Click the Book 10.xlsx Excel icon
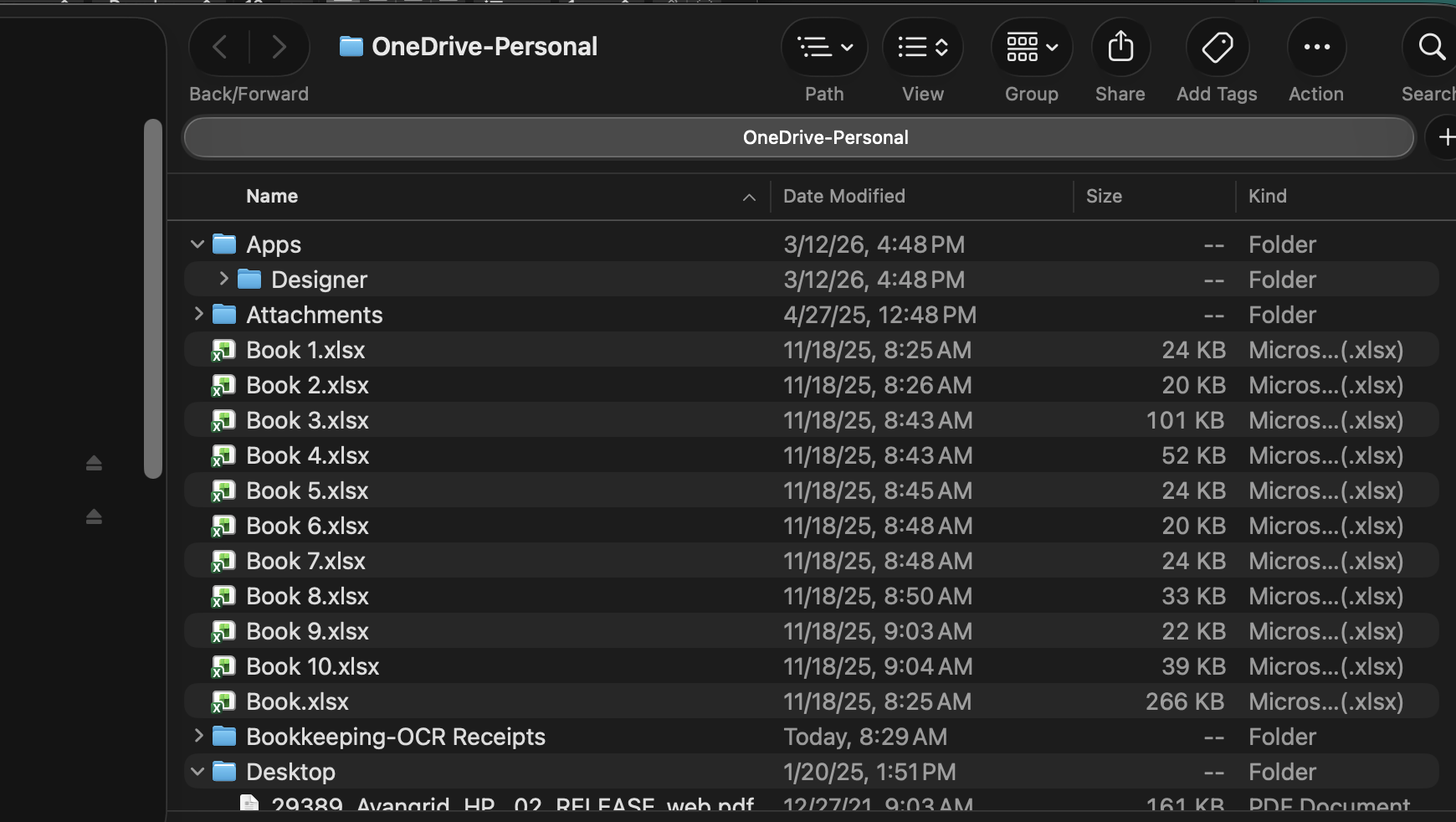The image size is (1456, 822). (223, 666)
